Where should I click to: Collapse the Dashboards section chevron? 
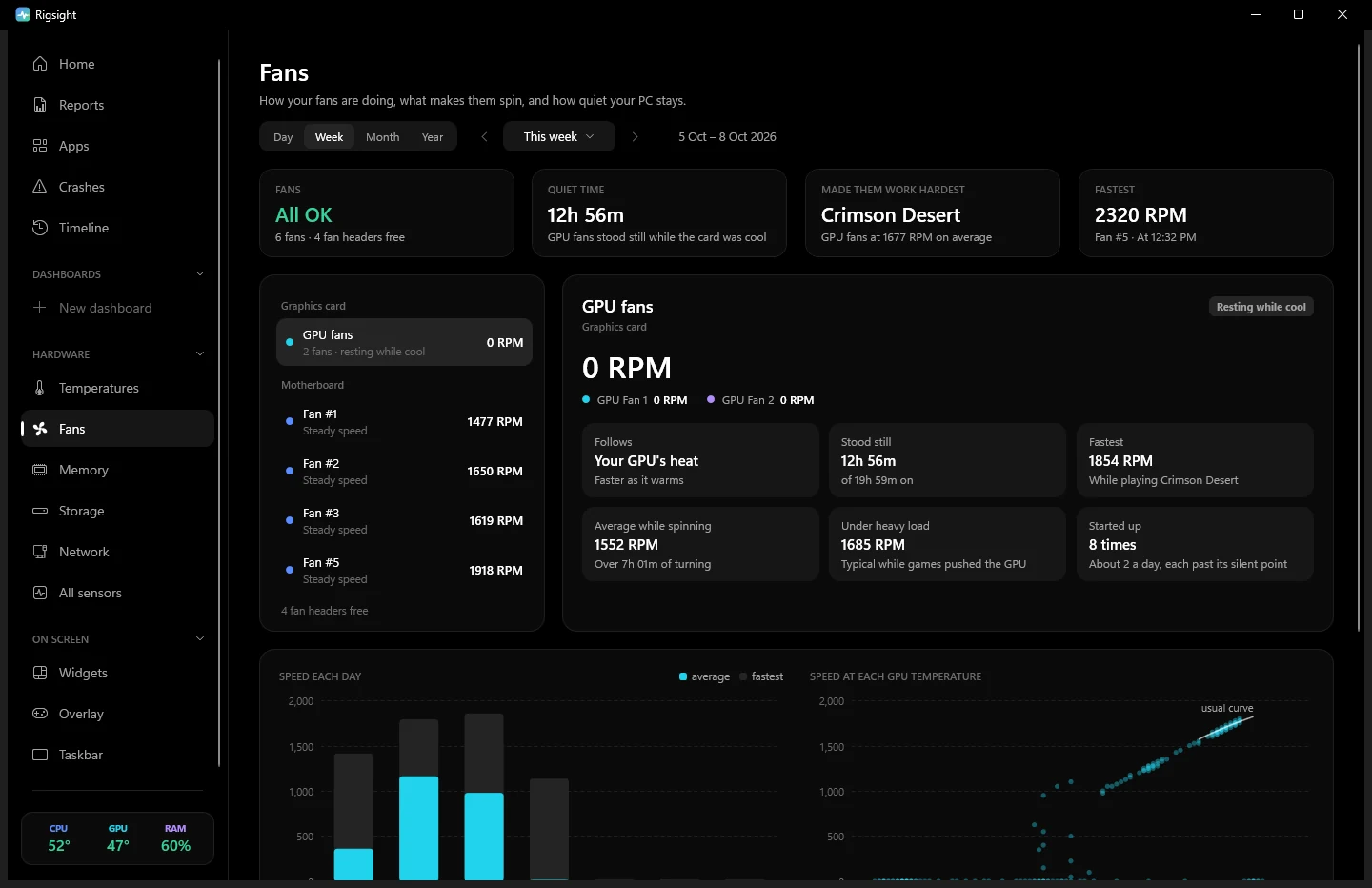(200, 273)
